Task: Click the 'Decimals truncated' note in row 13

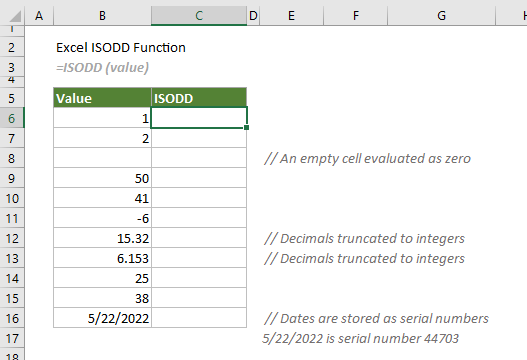Action: [364, 258]
